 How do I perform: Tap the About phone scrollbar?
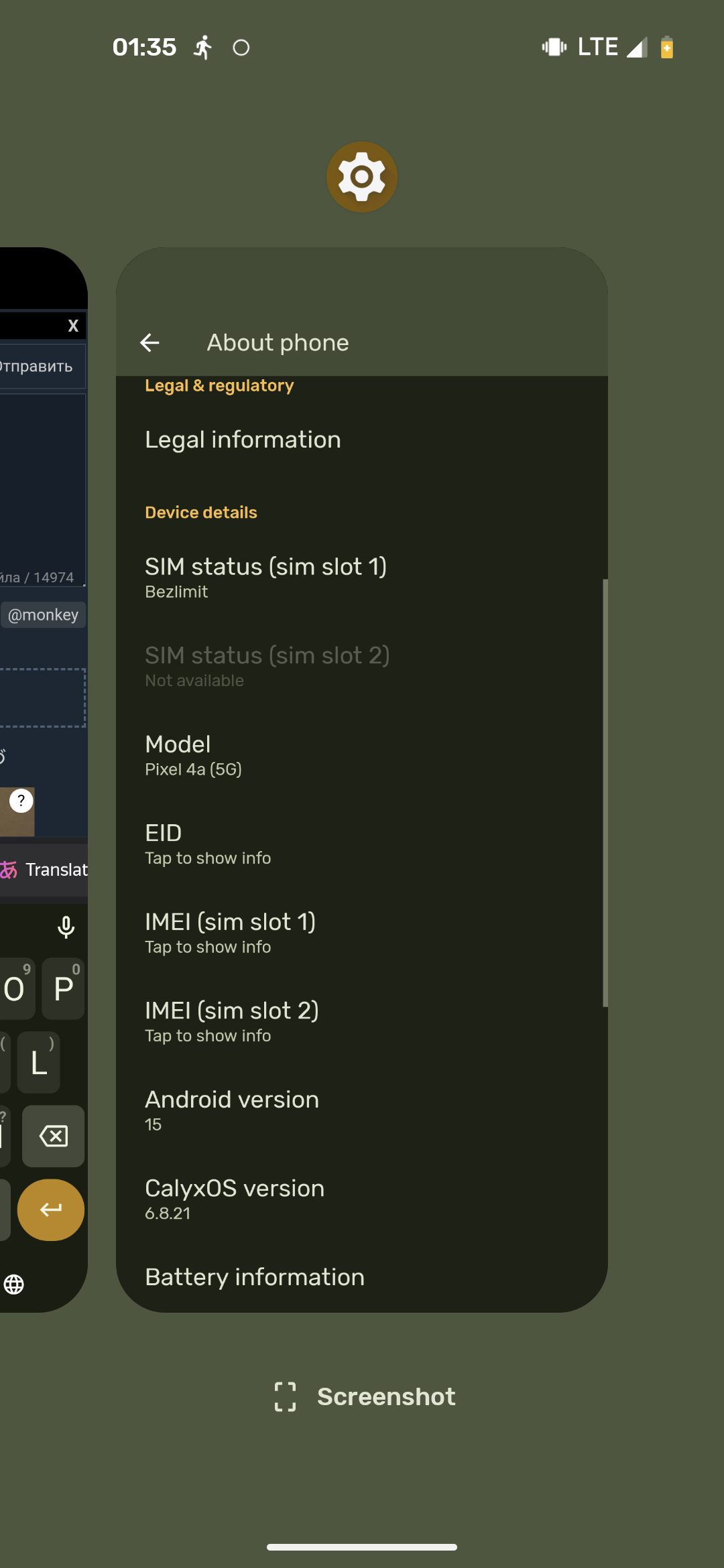pos(605,793)
